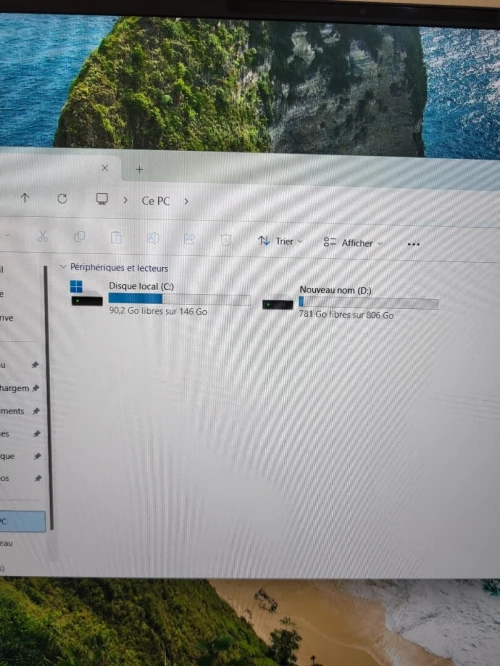Collapse the Périphériques et lecteurs group
This screenshot has width=500, height=666.
[x=63, y=267]
